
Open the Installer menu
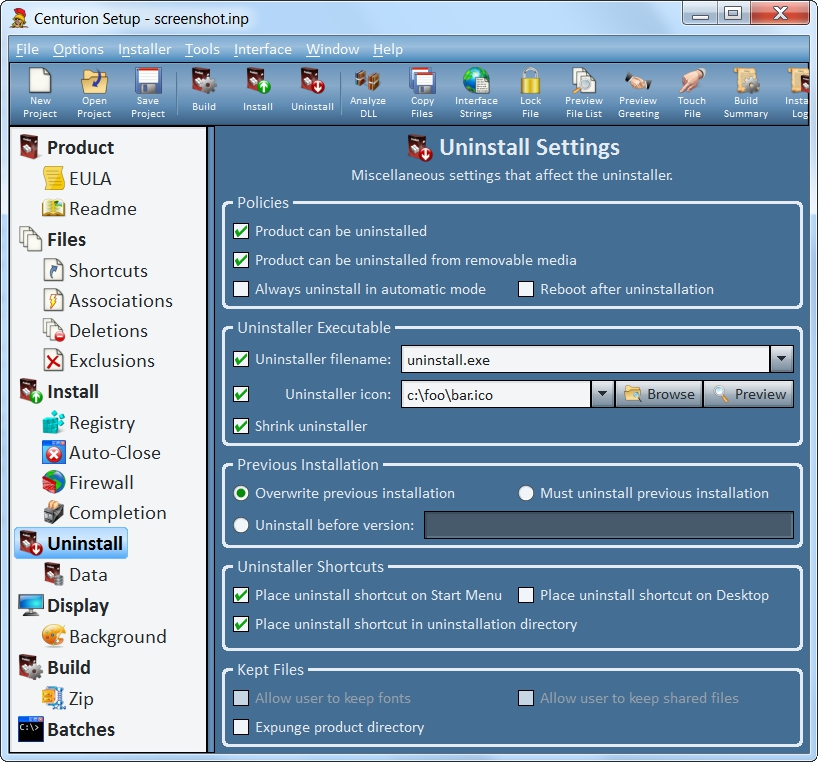[x=145, y=49]
